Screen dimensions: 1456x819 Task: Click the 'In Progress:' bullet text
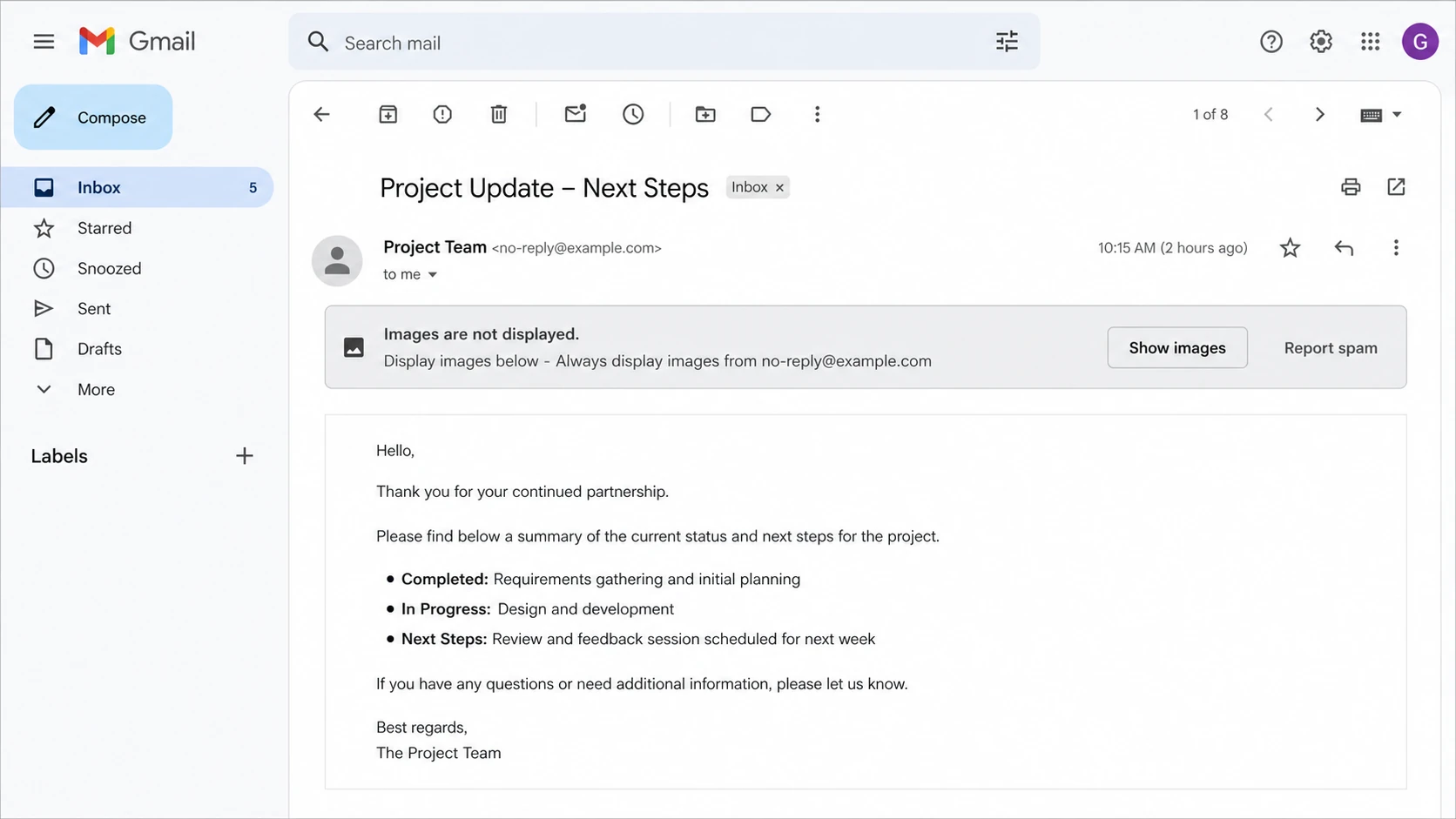click(446, 609)
